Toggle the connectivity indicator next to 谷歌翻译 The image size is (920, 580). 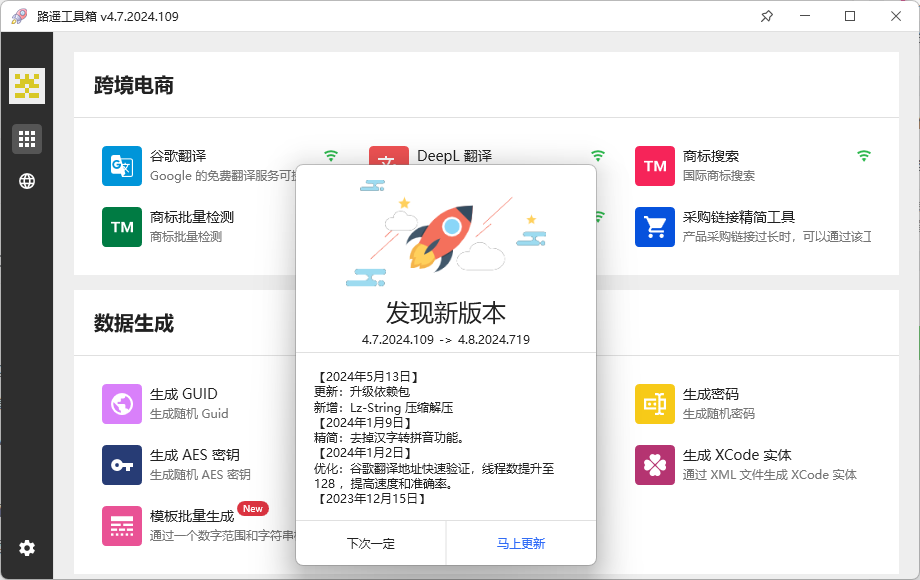click(x=331, y=157)
